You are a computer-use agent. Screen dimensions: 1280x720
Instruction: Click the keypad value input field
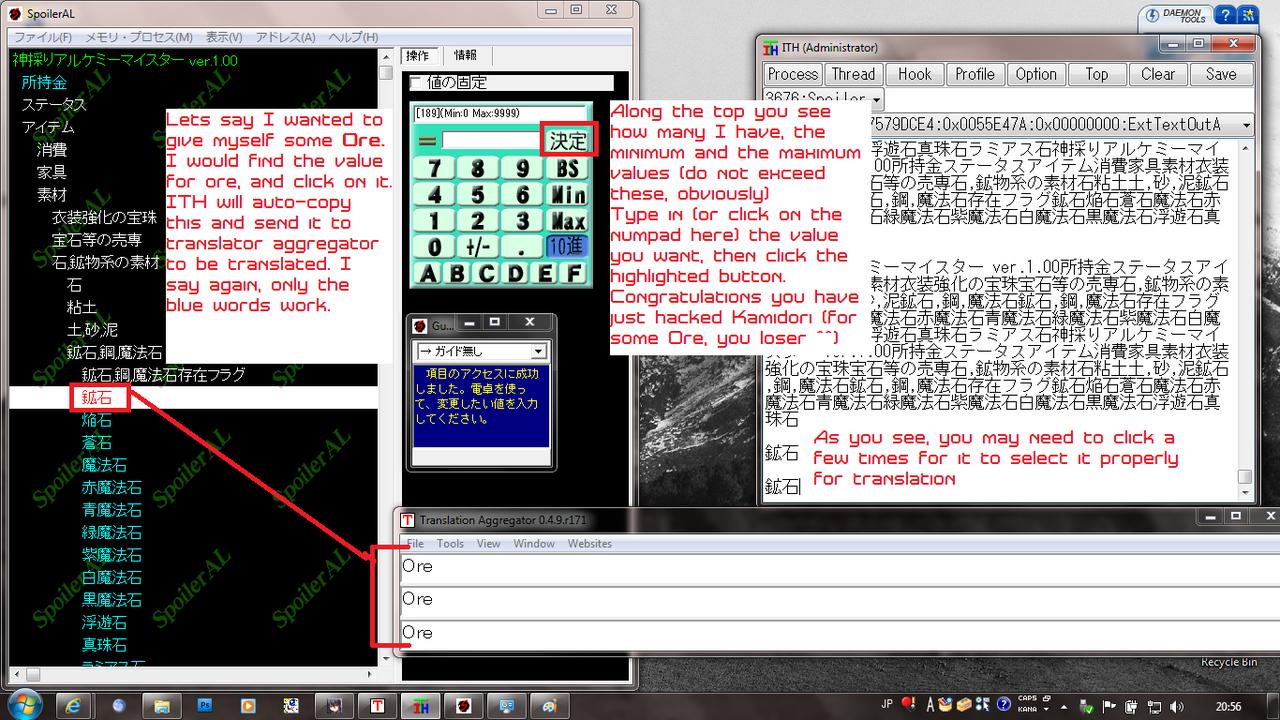[x=490, y=141]
